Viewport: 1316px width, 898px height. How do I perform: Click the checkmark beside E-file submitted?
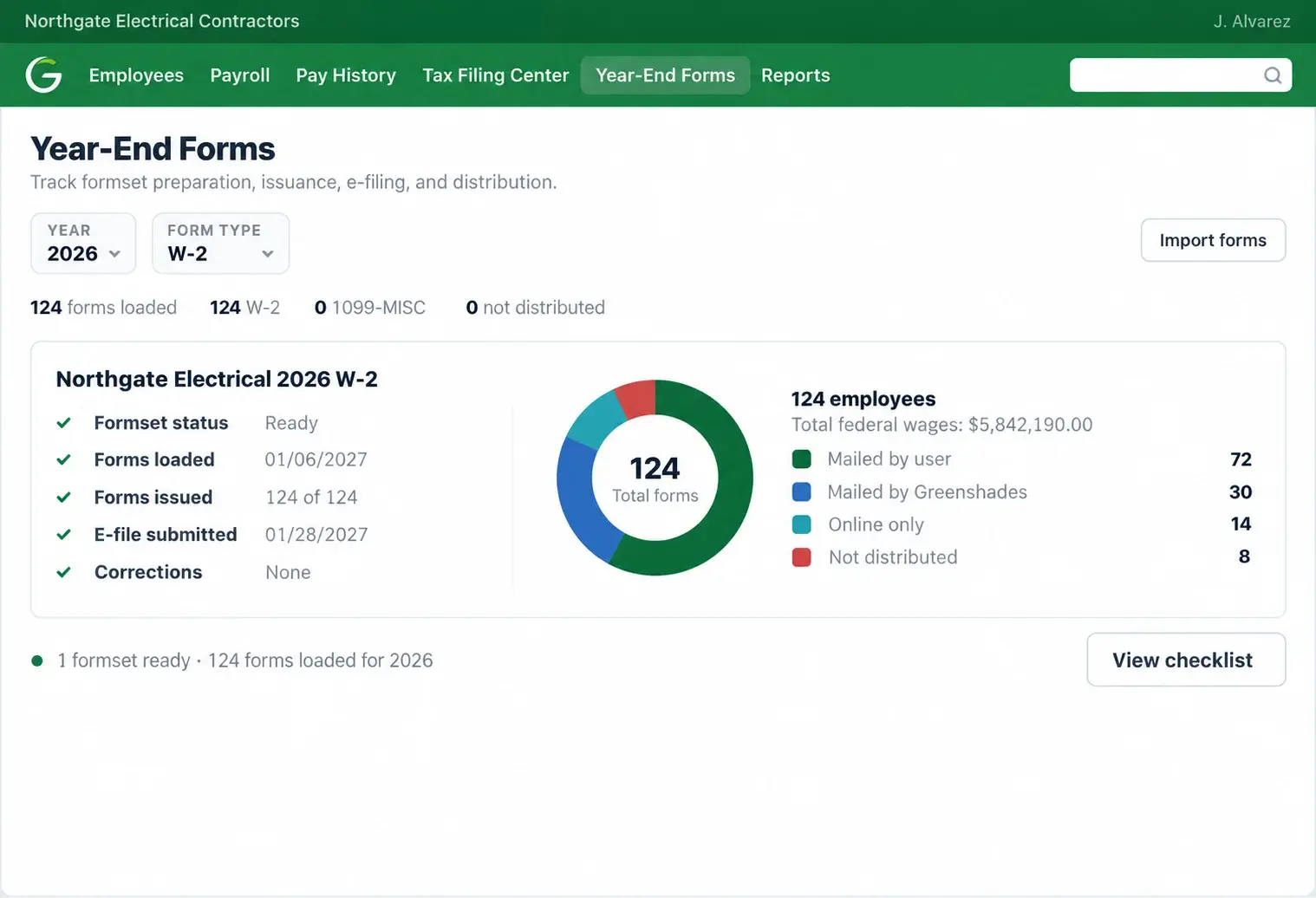pos(63,535)
